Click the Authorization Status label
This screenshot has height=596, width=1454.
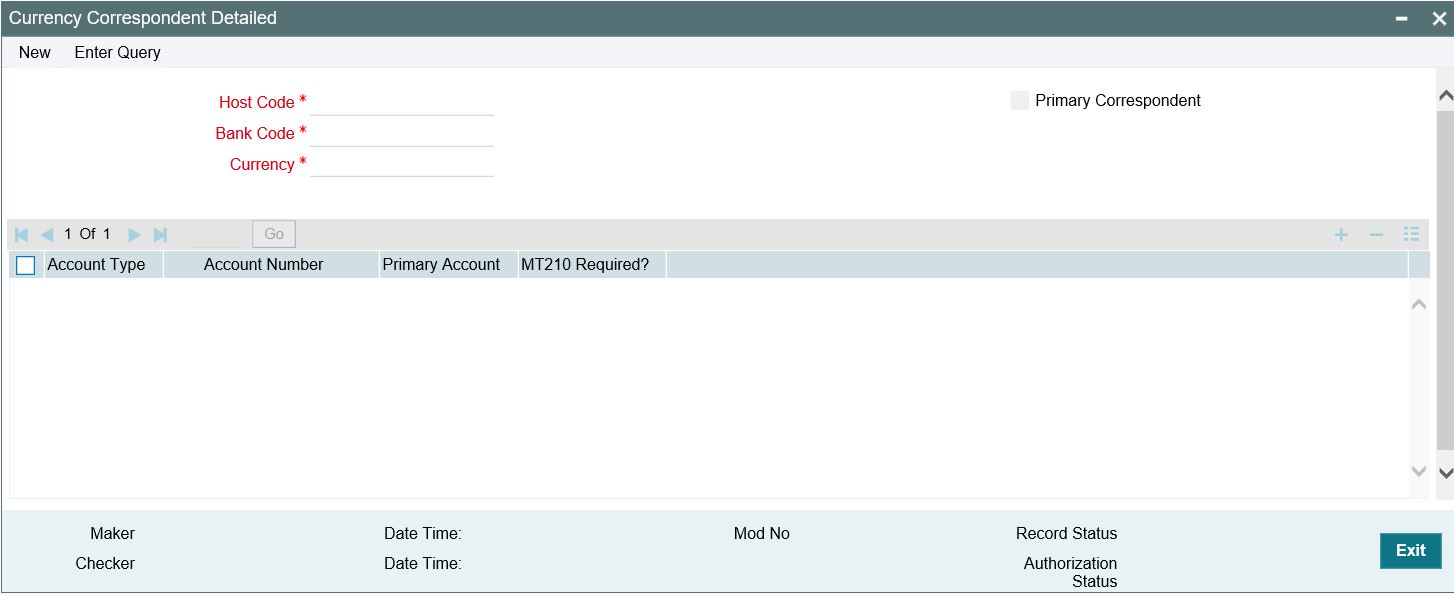1070,572
